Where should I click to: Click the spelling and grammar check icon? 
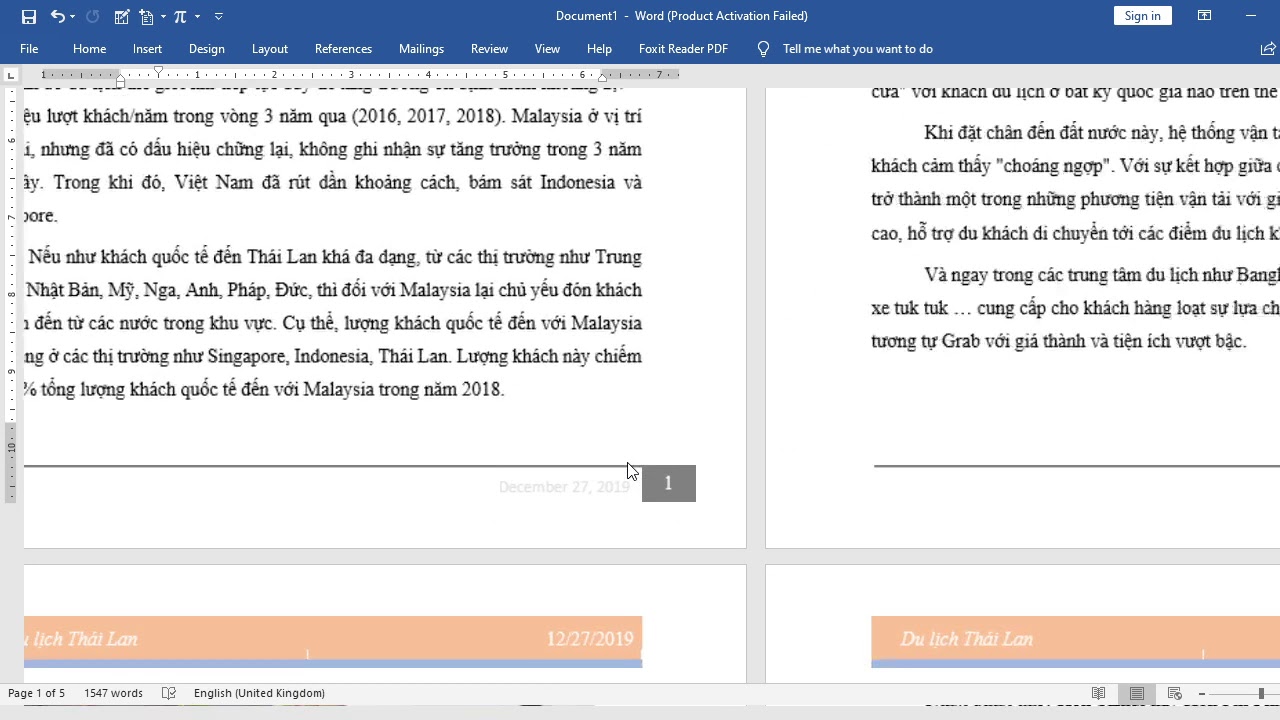click(x=169, y=693)
